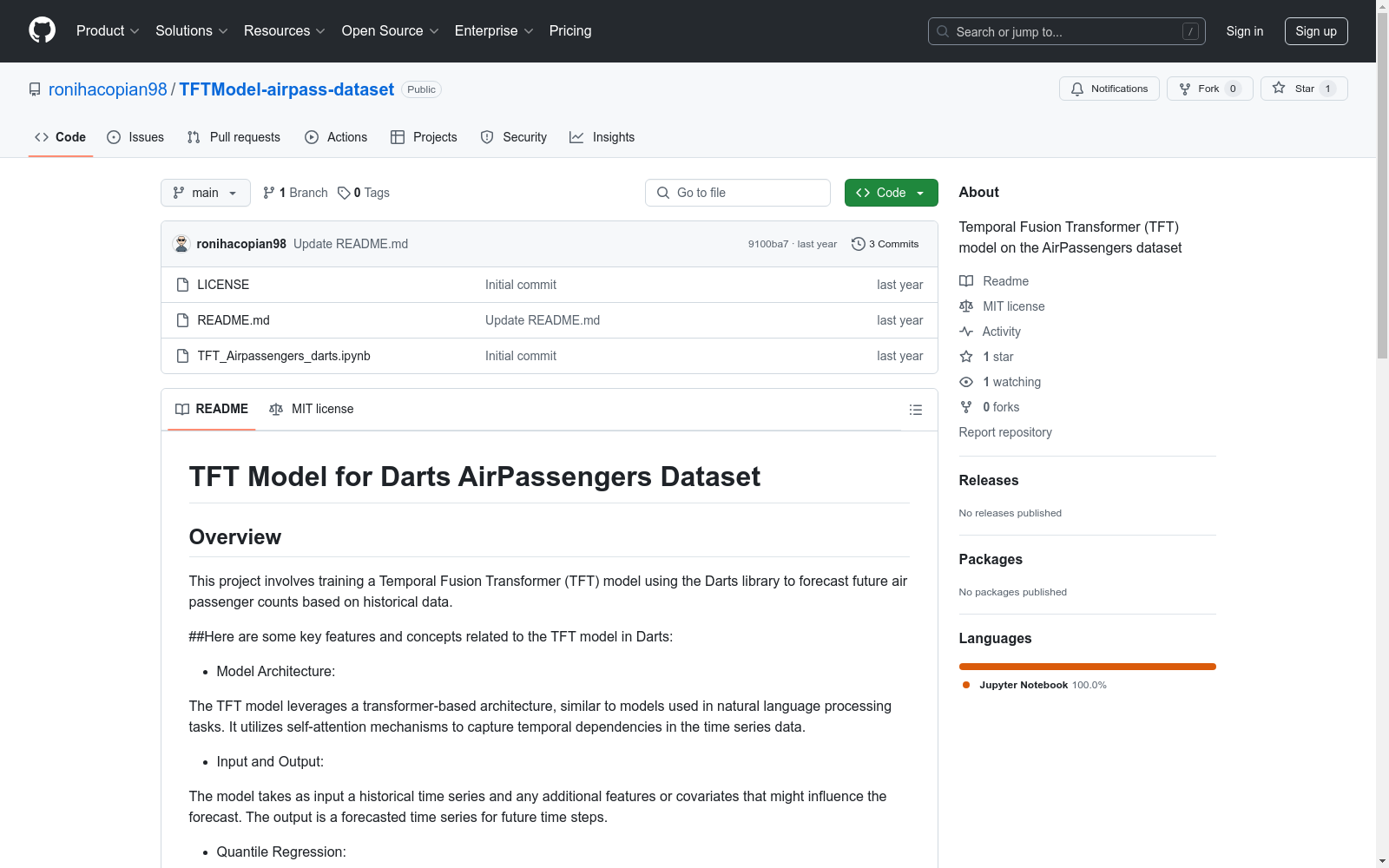This screenshot has height=868, width=1389.
Task: Click the book icon beside Readme in About
Action: pyautogui.click(x=966, y=281)
